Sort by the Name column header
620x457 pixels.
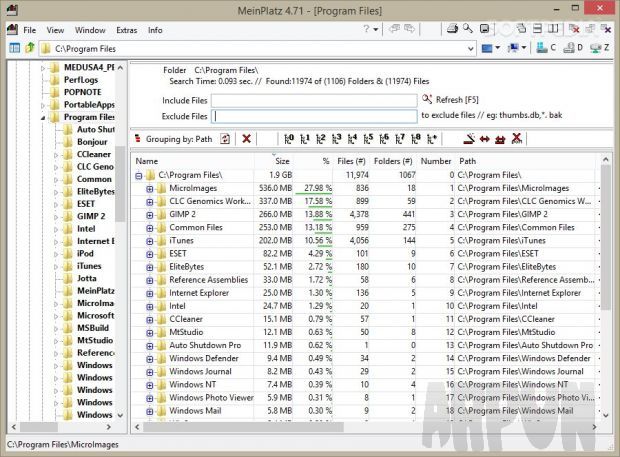pos(193,161)
